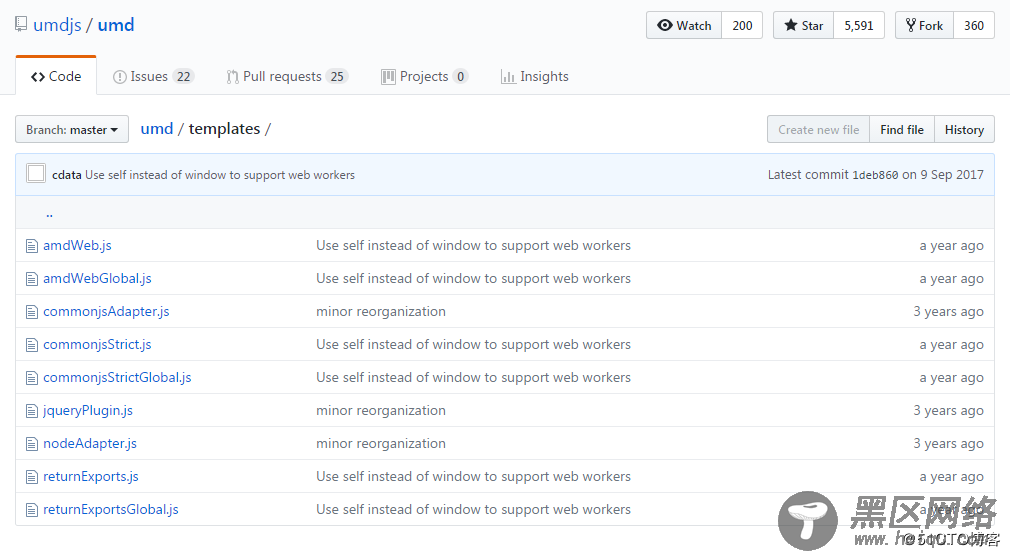This screenshot has width=1010, height=556.
Task: Open 'minor reorganization' commit for nodeAdapter.js
Action: (381, 444)
